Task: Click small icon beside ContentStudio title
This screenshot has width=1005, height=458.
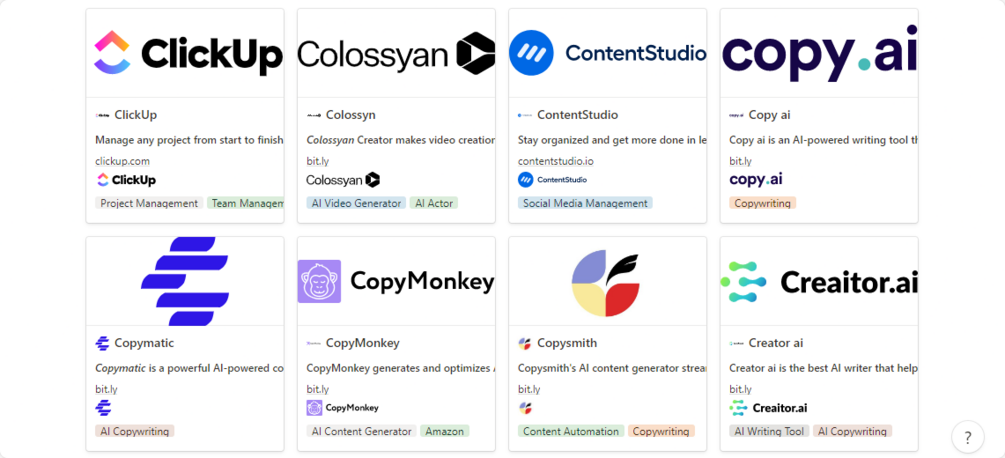Action: [x=525, y=115]
